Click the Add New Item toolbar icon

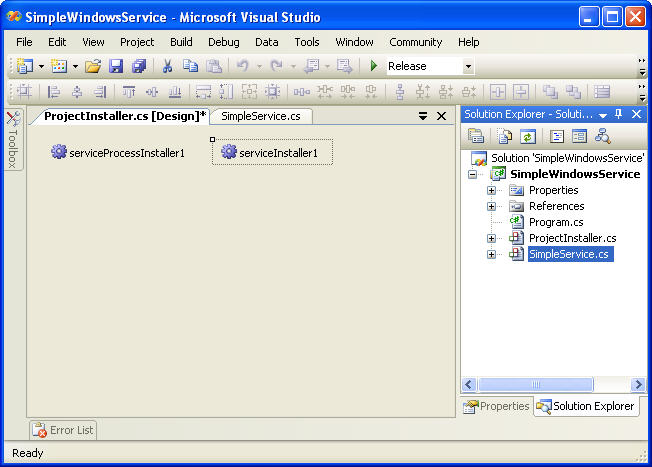[x=59, y=66]
